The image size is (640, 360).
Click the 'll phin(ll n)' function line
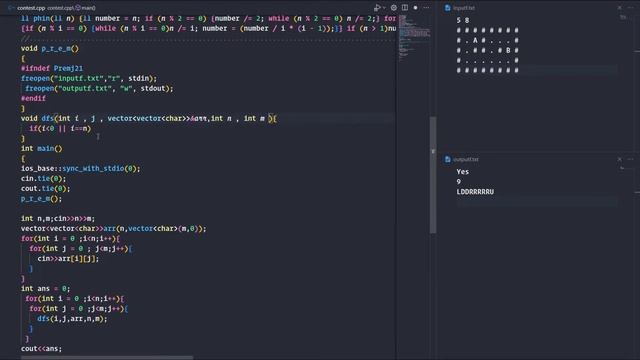208,18
